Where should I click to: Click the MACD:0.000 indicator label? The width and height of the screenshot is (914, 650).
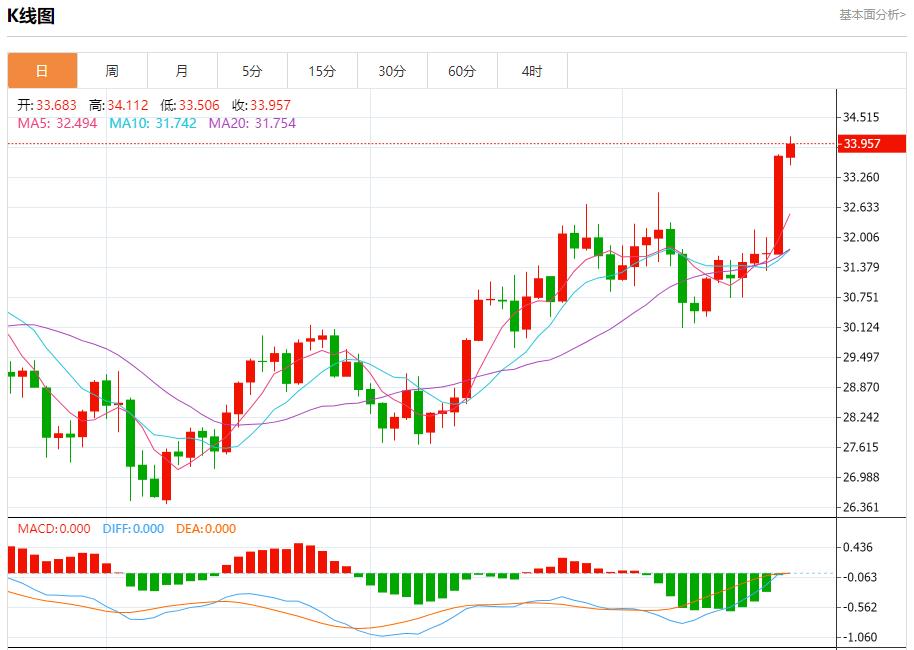click(x=53, y=529)
